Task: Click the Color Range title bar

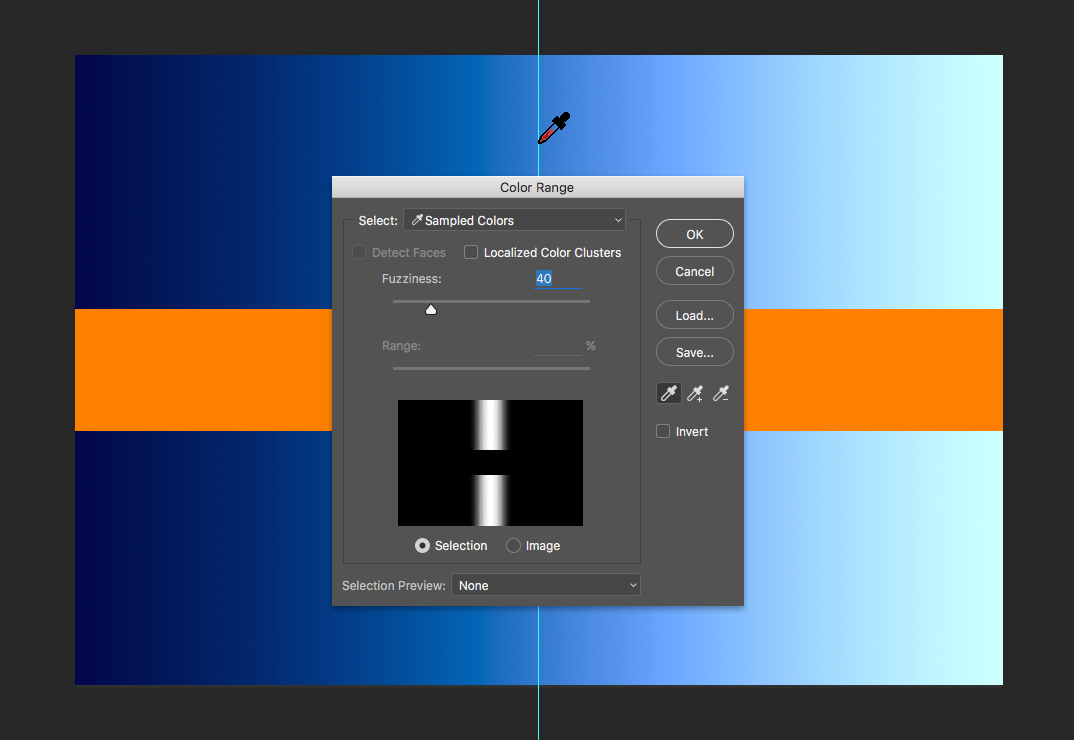Action: coord(538,187)
